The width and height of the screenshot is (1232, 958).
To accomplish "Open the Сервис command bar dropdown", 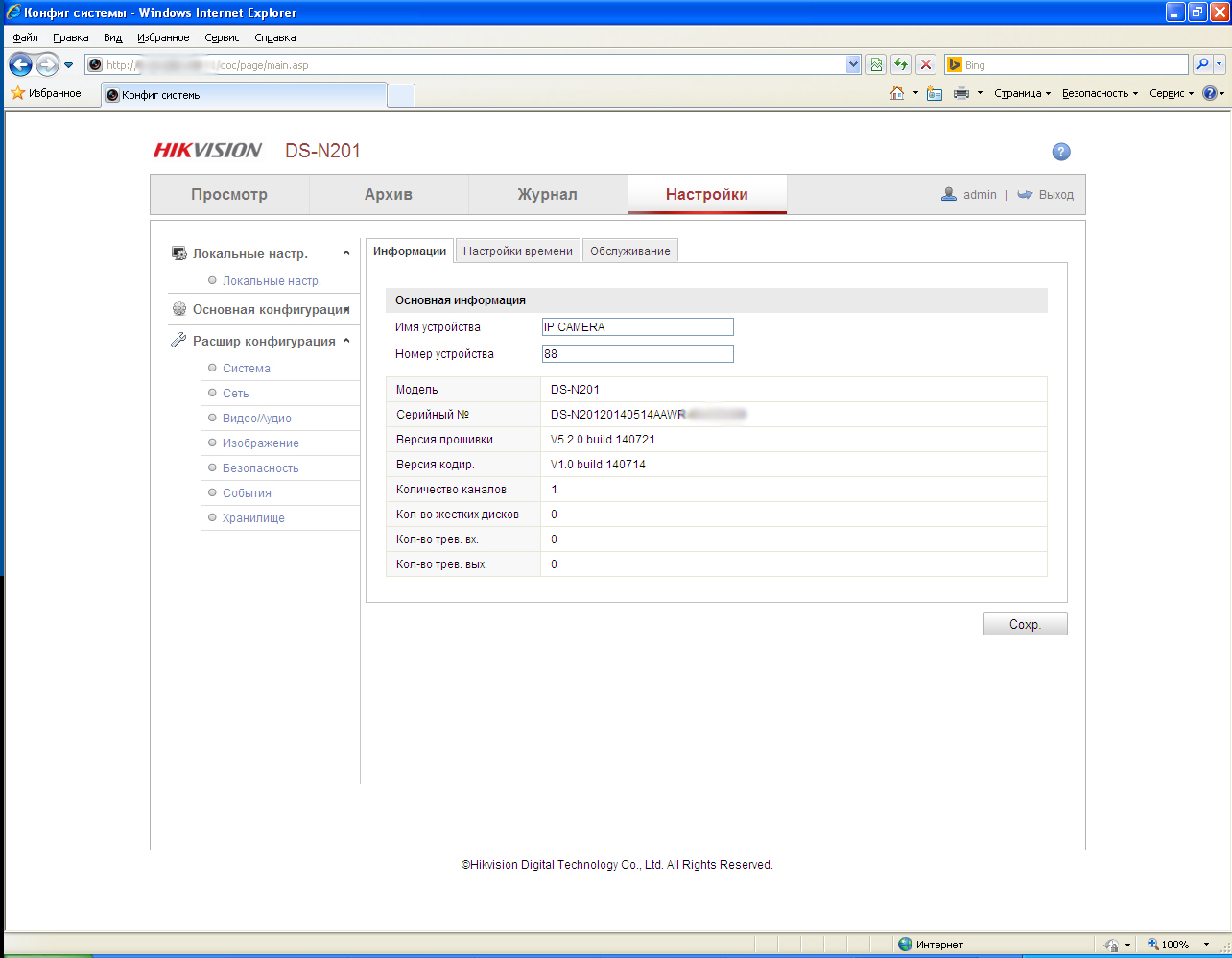I will click(x=1172, y=93).
